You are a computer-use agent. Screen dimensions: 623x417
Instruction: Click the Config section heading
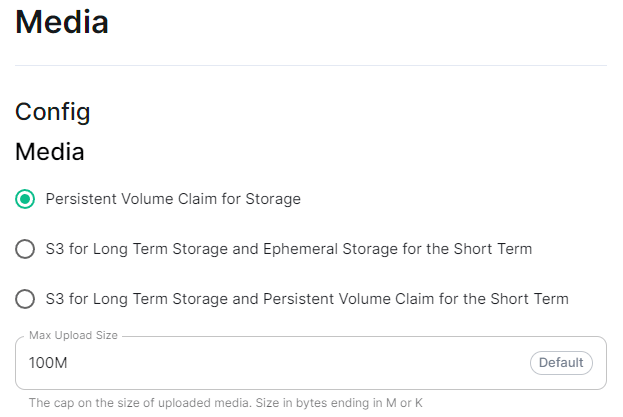(x=53, y=112)
